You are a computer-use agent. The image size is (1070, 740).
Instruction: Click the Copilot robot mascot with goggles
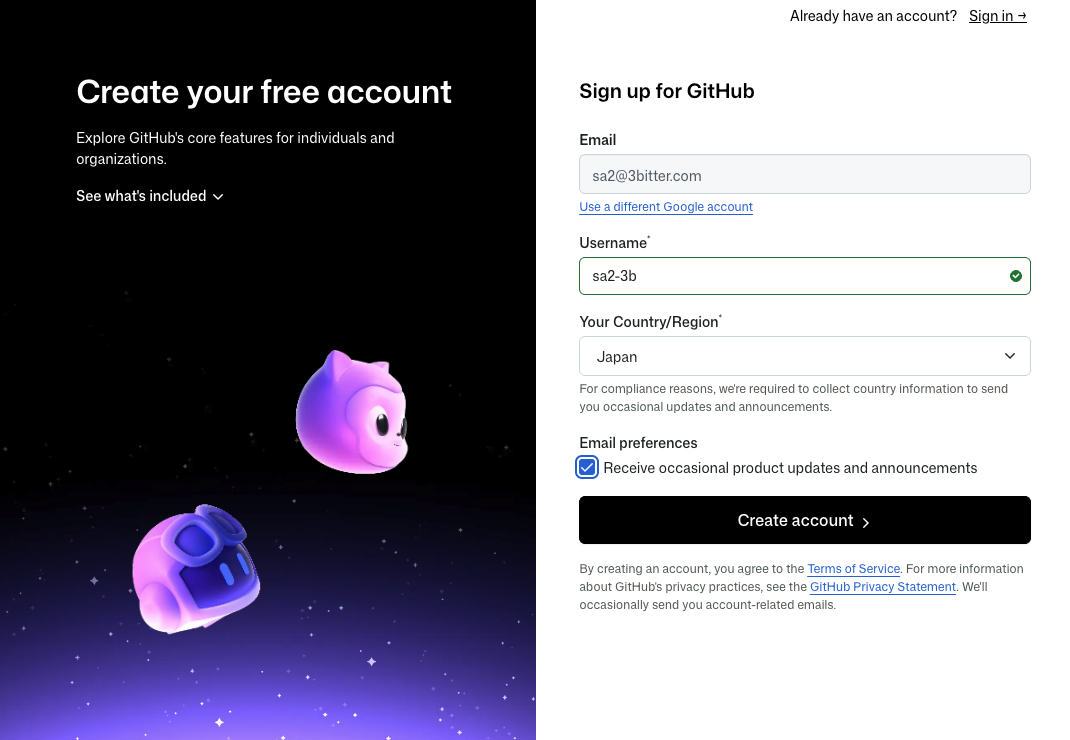point(196,566)
